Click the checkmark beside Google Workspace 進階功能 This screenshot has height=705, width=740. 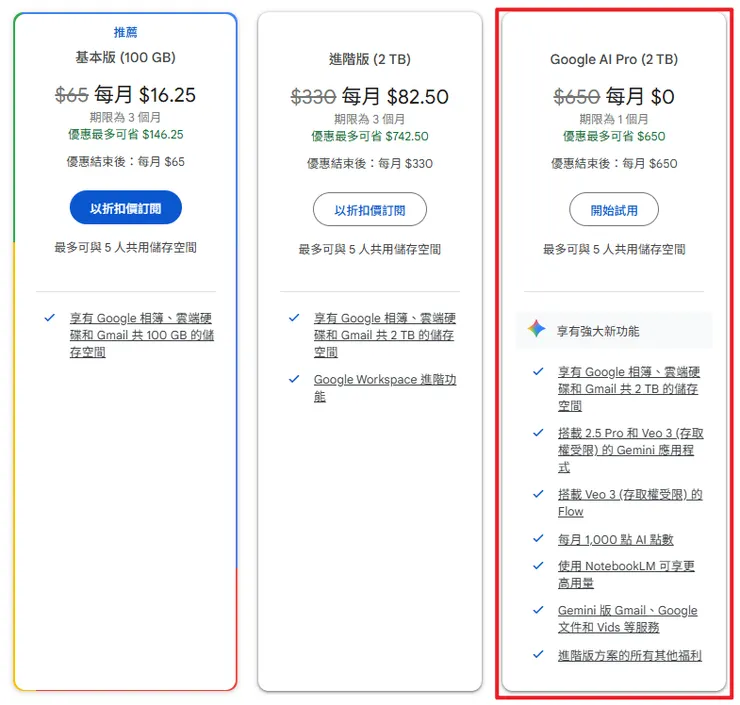point(294,379)
